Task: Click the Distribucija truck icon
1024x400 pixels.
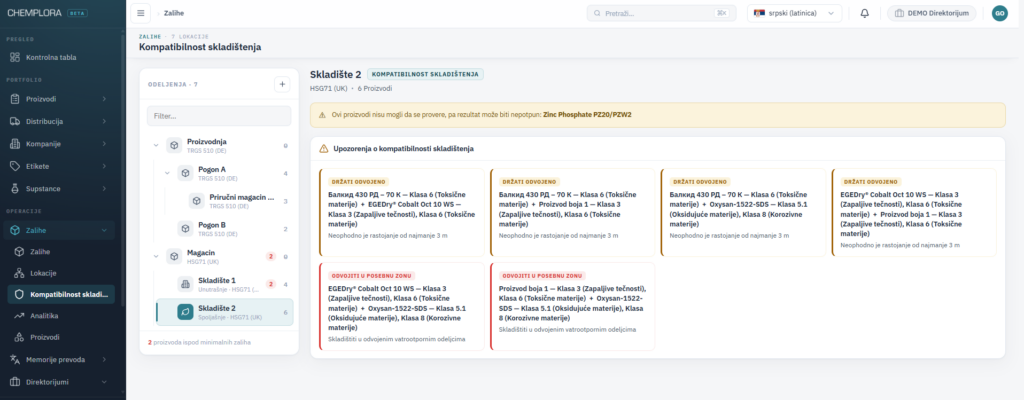Action: (15, 122)
